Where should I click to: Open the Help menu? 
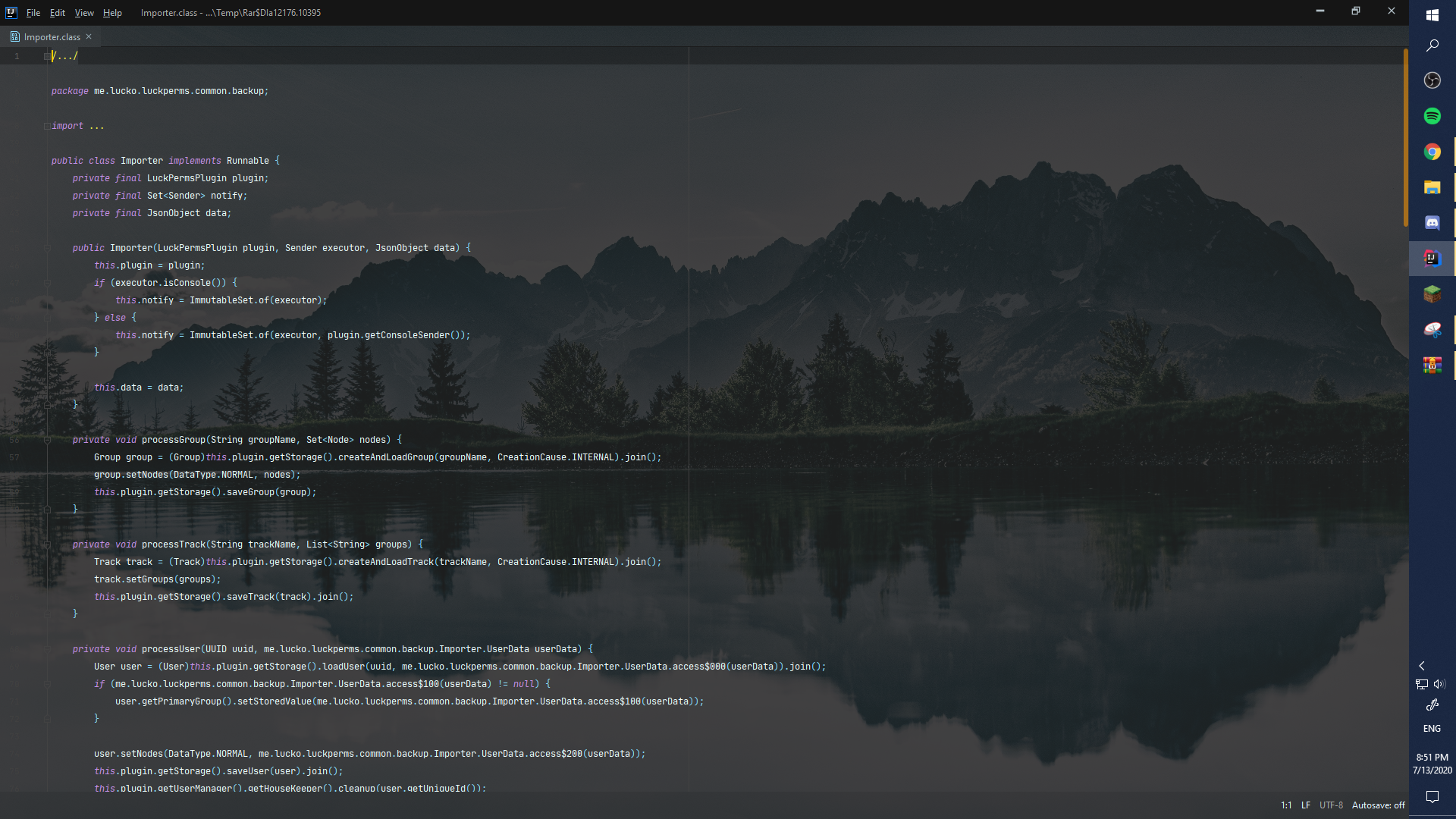pos(112,13)
